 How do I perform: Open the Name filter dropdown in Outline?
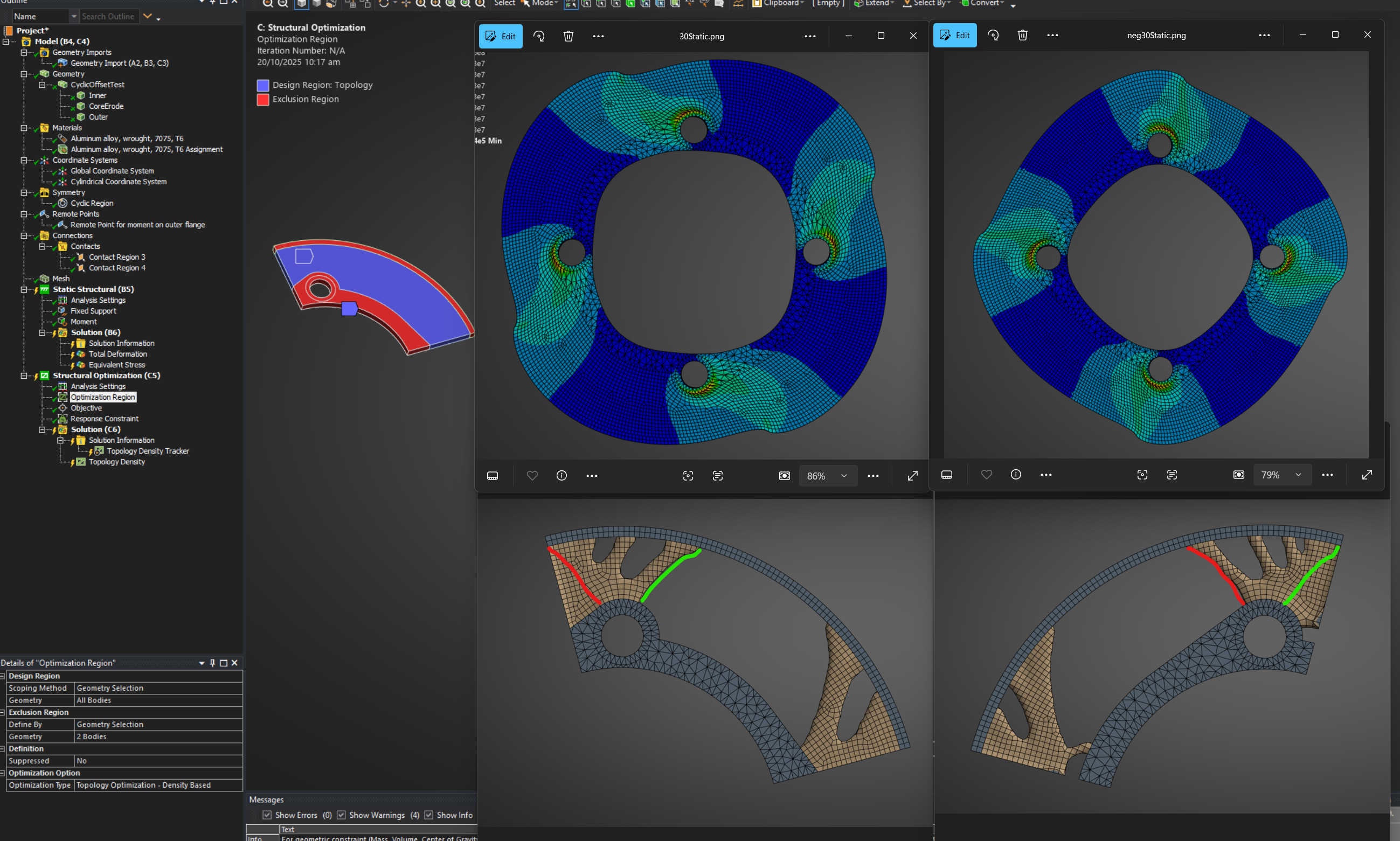73,17
